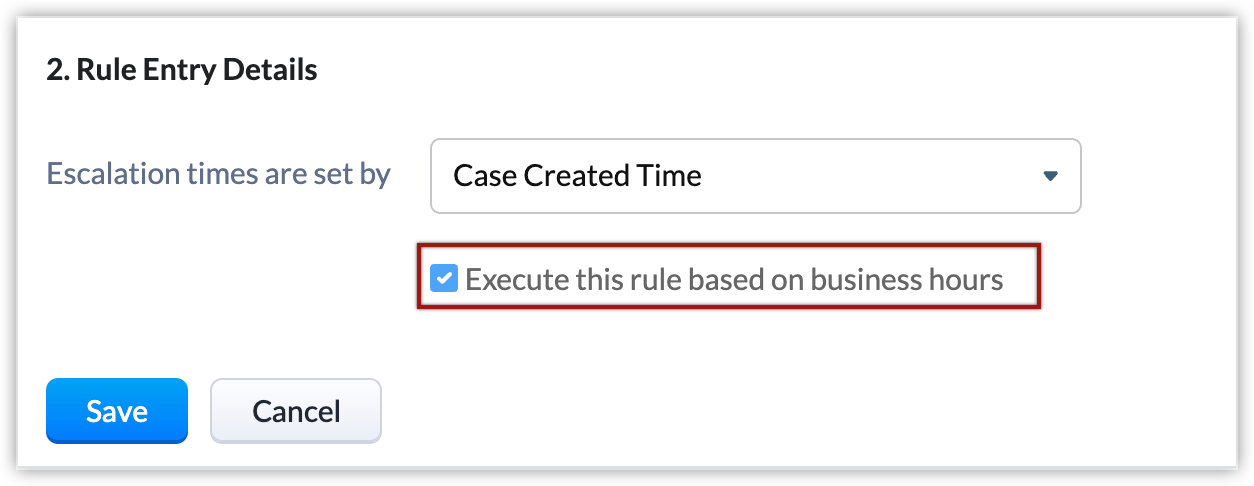Screen dimensions: 1254x486
Task: Click the Save button
Action: pyautogui.click(x=117, y=410)
